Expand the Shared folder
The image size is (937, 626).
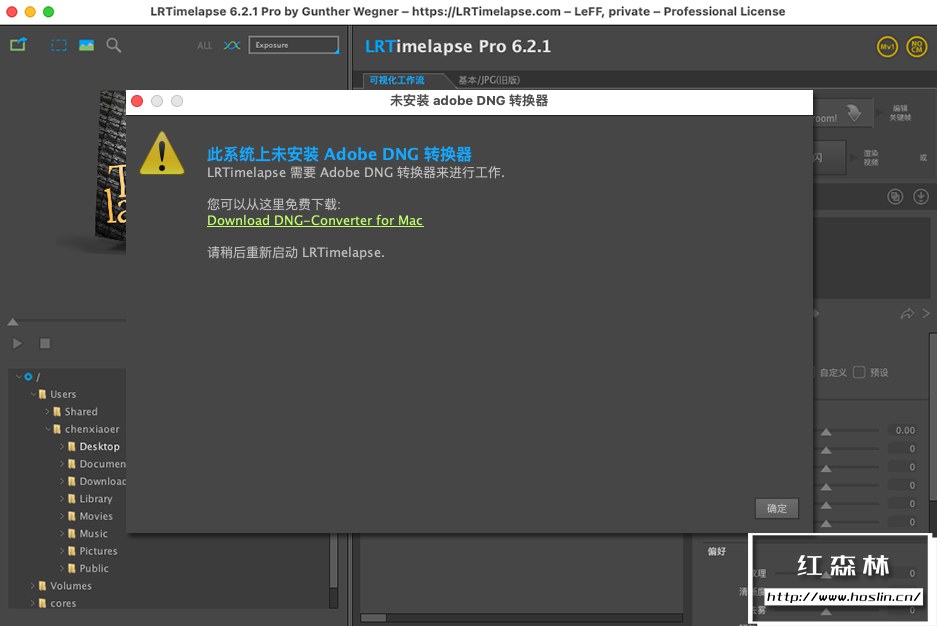(x=48, y=412)
